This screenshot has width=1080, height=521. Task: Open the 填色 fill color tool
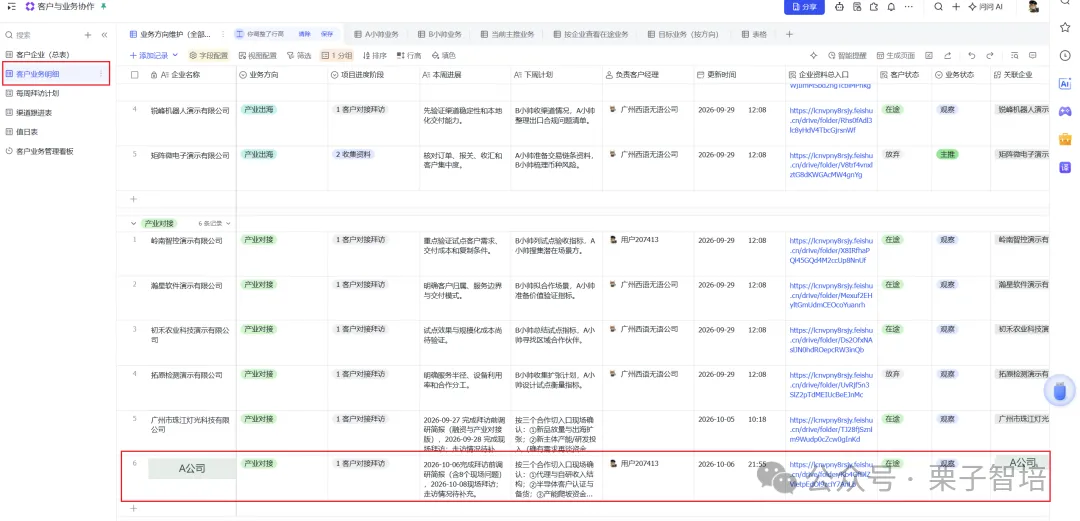pos(444,55)
